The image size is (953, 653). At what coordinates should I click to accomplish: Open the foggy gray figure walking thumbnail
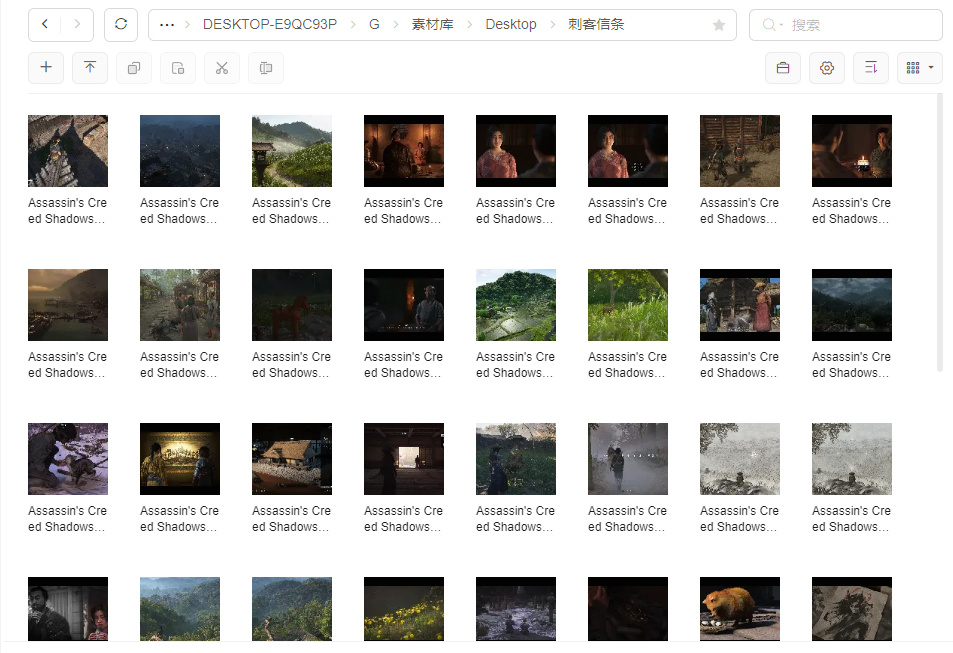point(628,459)
